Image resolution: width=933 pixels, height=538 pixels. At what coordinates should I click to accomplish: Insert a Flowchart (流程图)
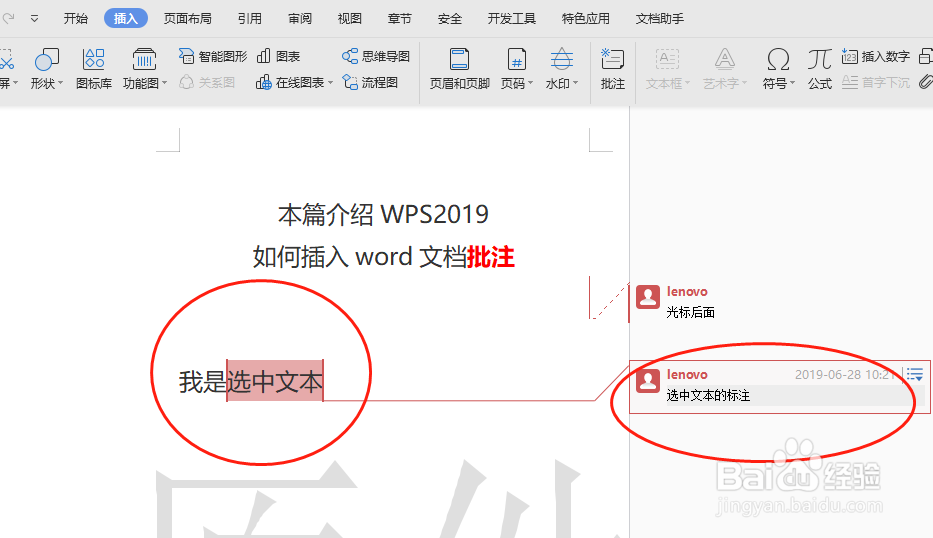(370, 82)
